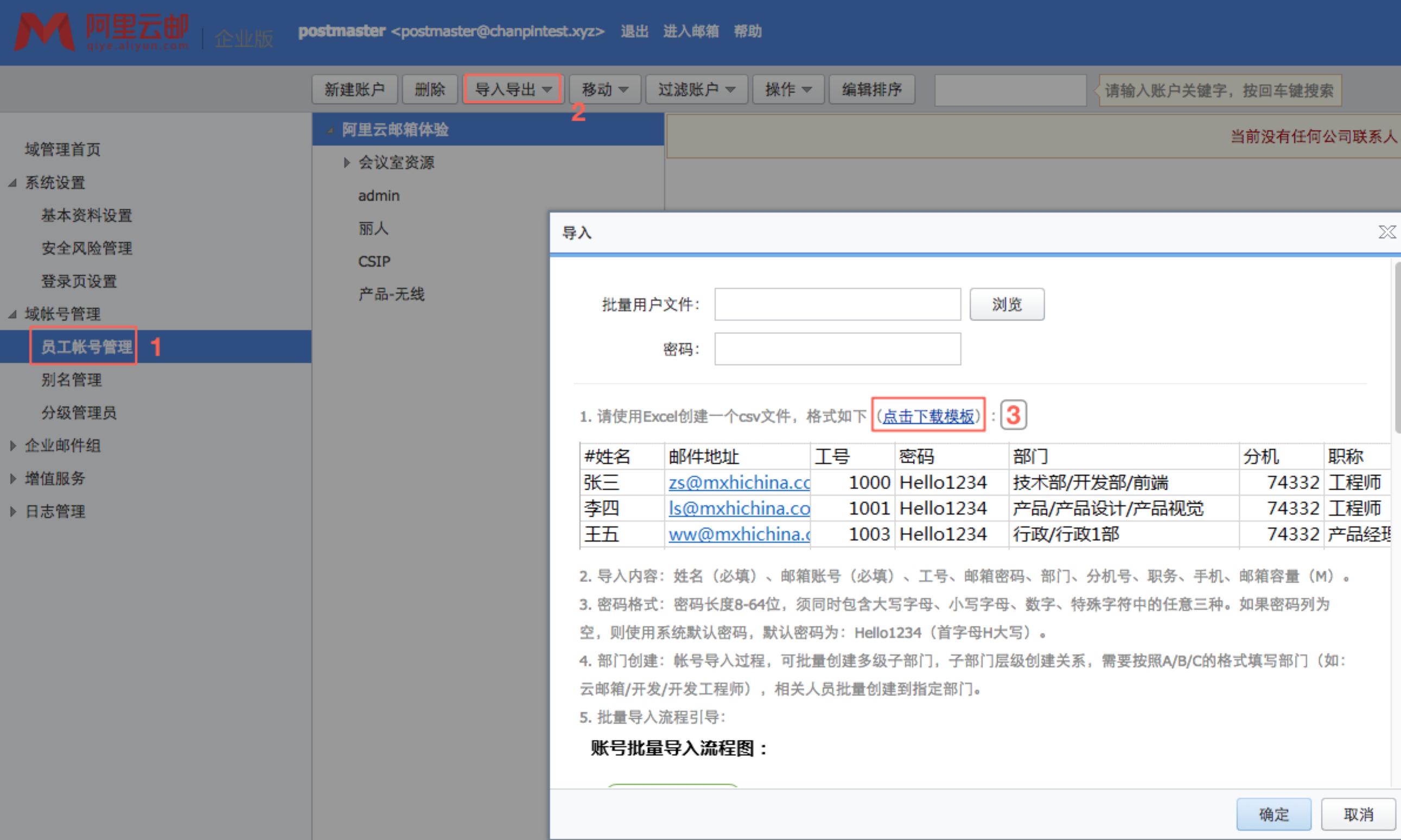Click the 编辑排序 toolbar button

coord(871,89)
